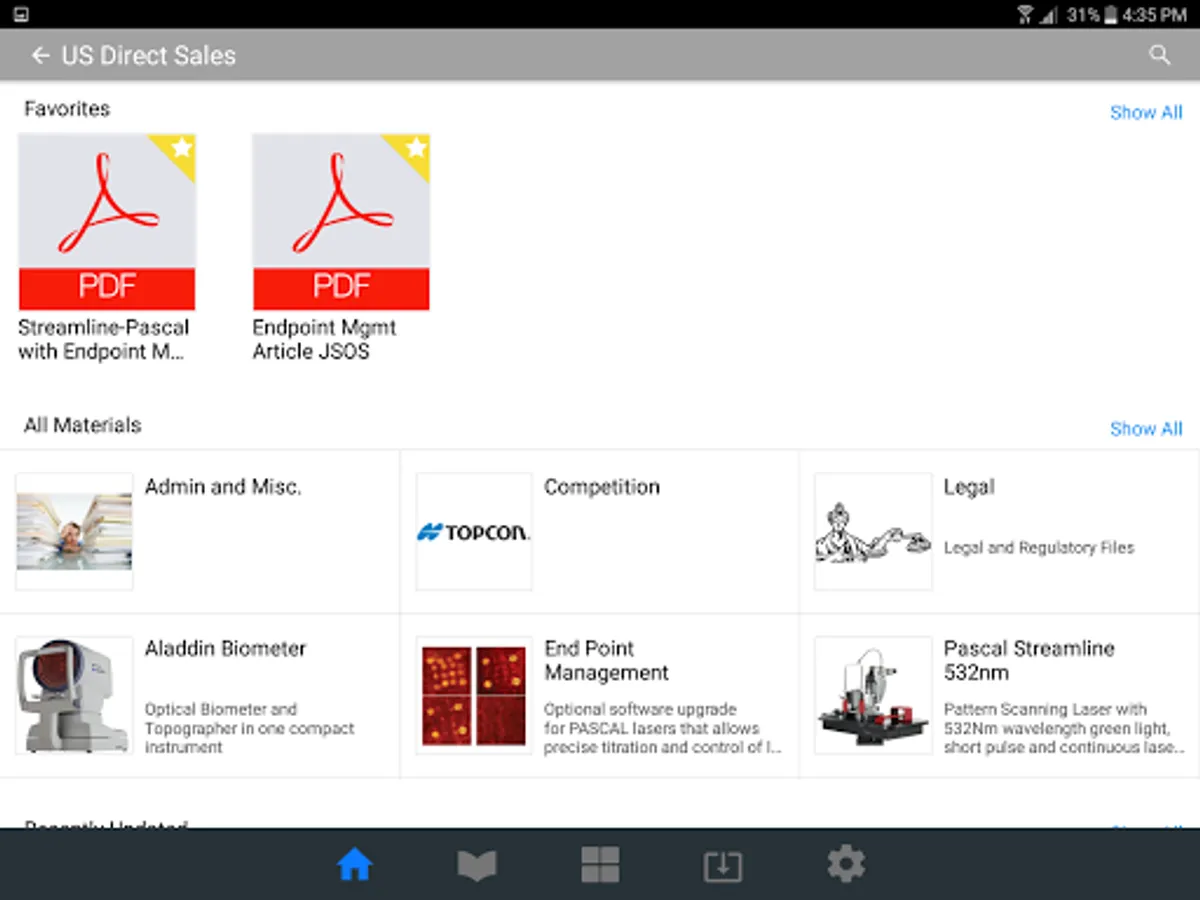1200x900 pixels.
Task: Open Aladdin Biometer title
Action: pyautogui.click(x=225, y=648)
